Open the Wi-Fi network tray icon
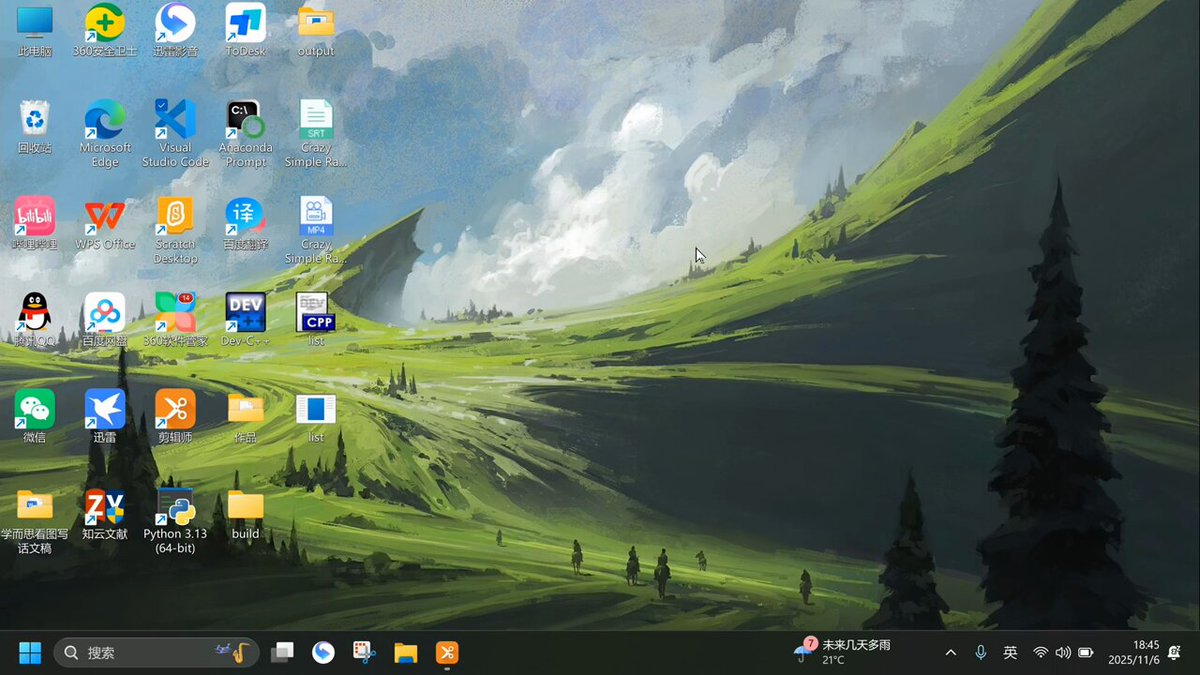The width and height of the screenshot is (1200, 675). (1041, 653)
